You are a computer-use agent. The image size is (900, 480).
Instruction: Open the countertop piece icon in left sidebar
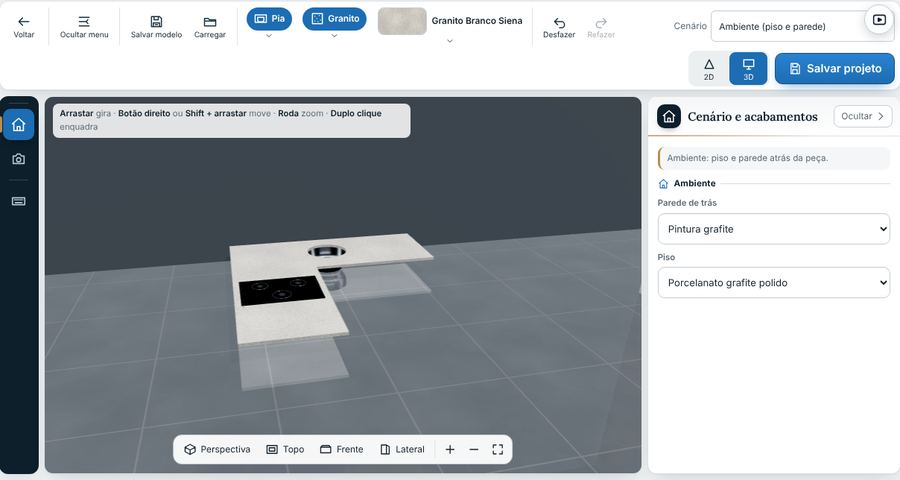[x=18, y=201]
